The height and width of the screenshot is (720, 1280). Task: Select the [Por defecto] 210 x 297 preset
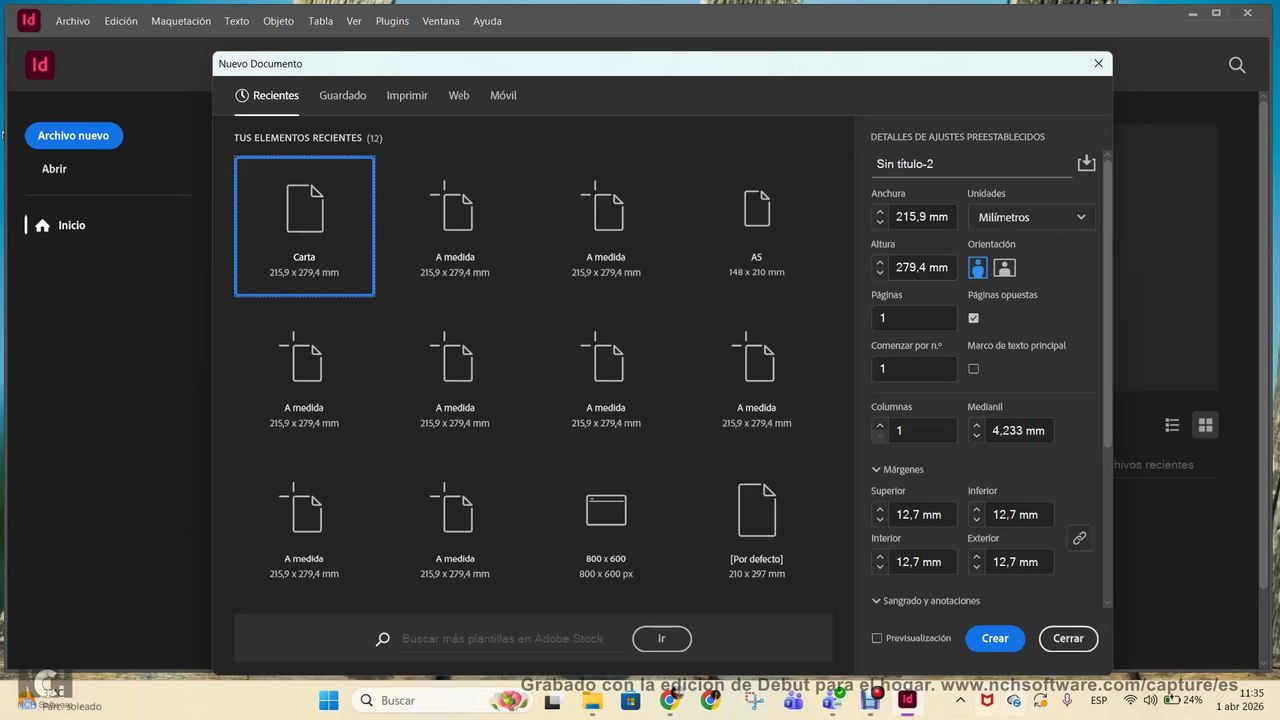tap(756, 530)
